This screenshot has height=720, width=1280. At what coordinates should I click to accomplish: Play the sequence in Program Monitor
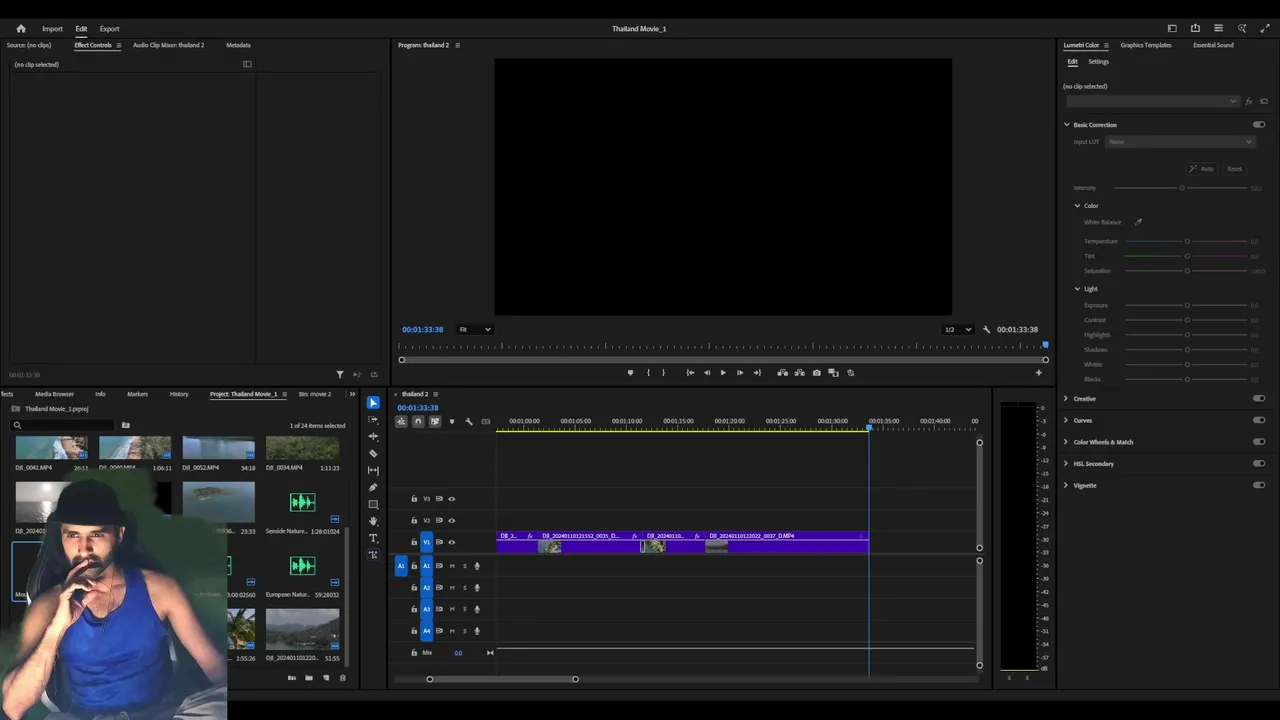(723, 373)
